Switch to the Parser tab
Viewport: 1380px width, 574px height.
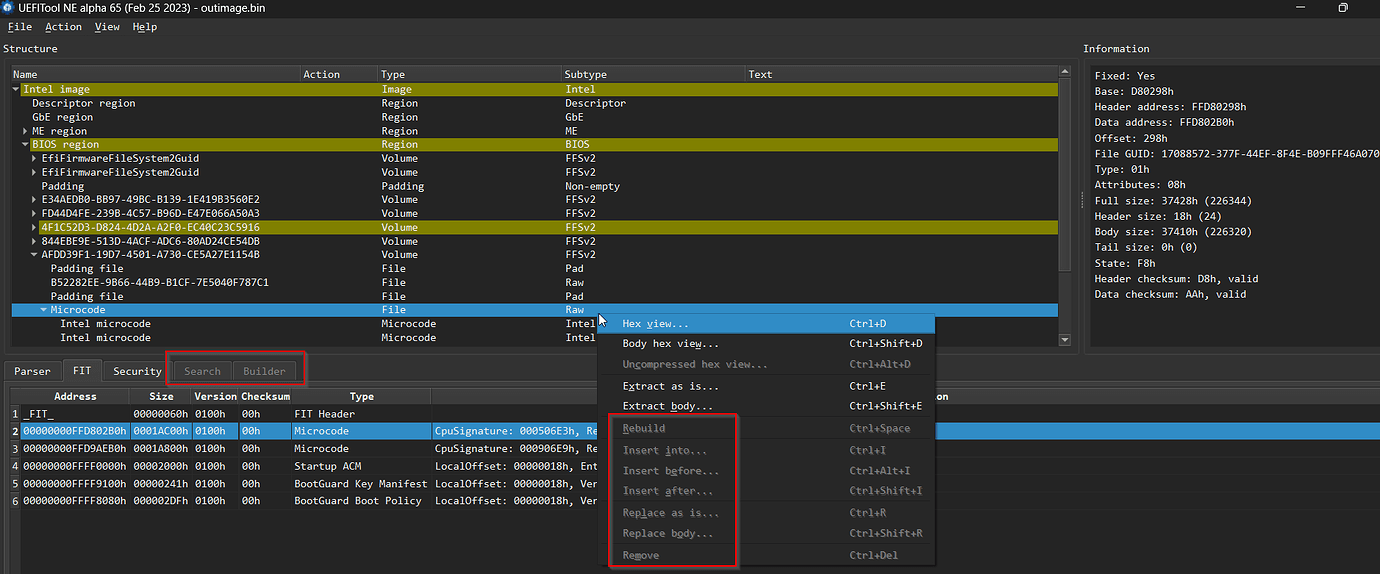[32, 371]
